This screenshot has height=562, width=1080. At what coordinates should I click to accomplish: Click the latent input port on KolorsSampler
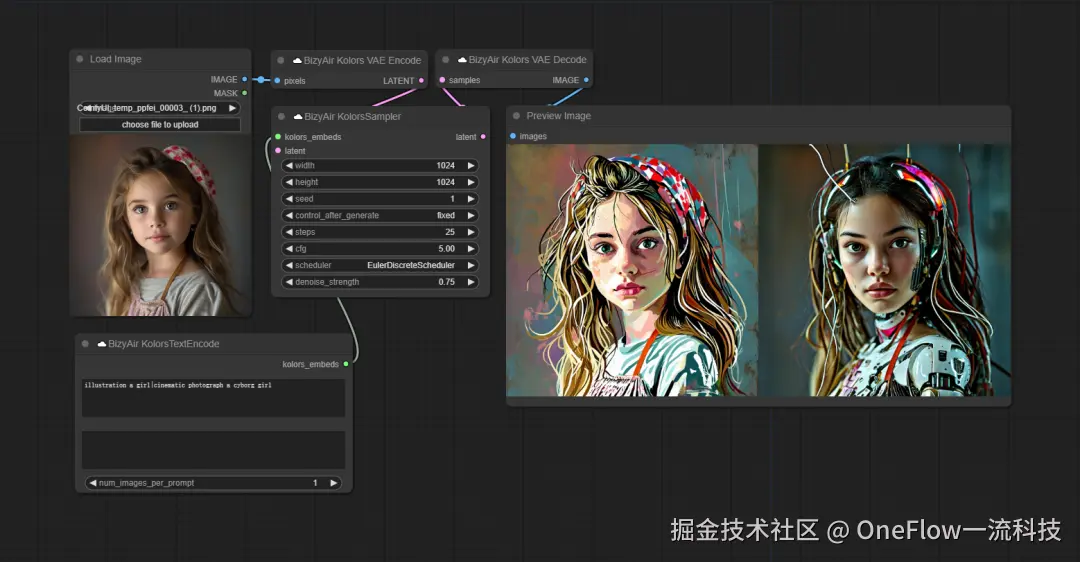point(278,151)
